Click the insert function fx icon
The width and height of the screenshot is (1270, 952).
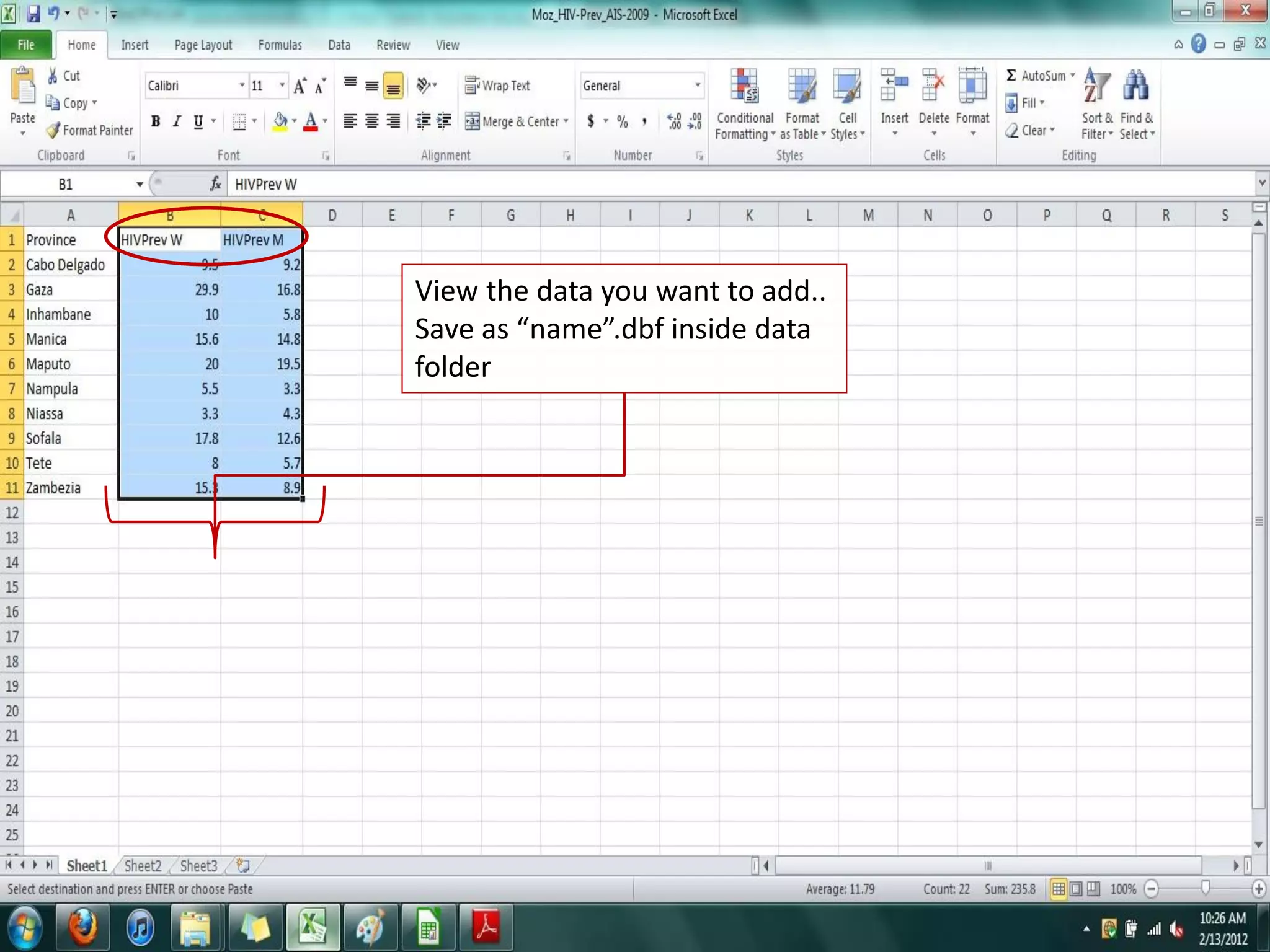(x=215, y=184)
